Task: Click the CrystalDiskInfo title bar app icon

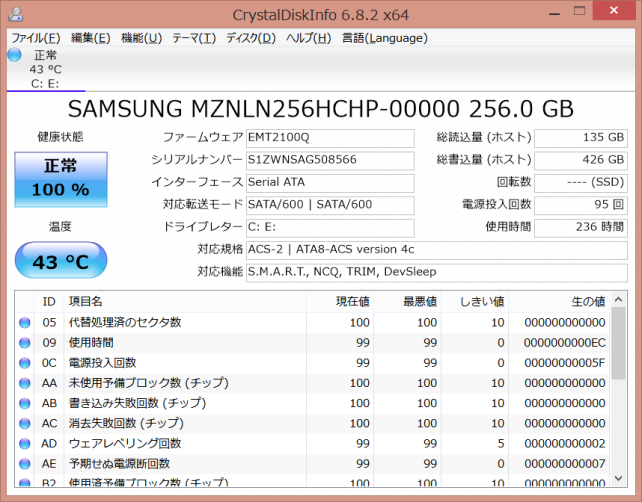Action: coord(16,14)
